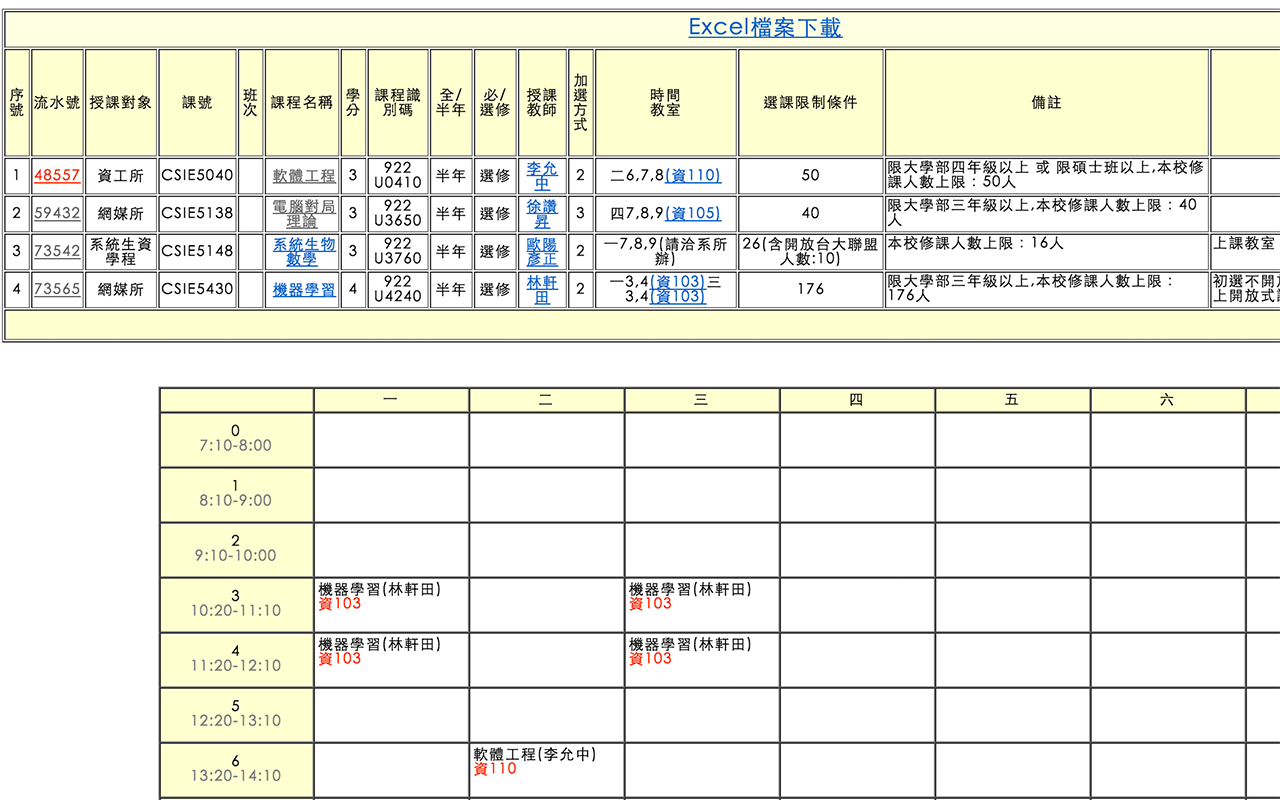Click the 時間教室 column header
1280x800 pixels.
tap(666, 102)
